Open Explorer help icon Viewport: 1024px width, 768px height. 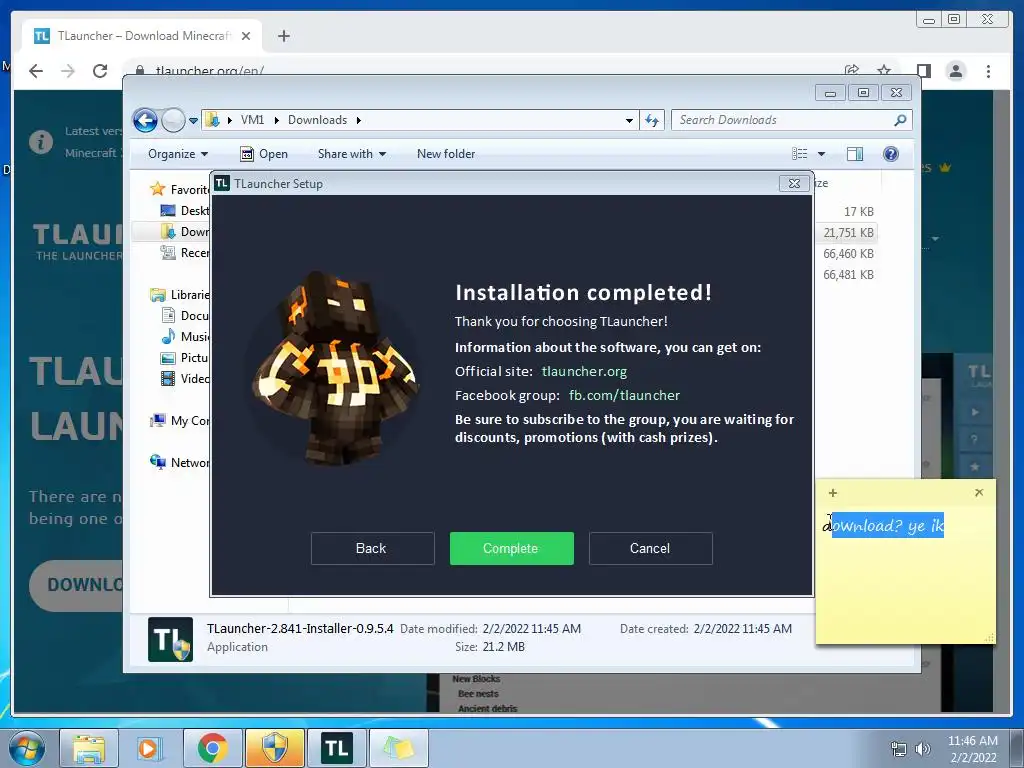(x=891, y=154)
